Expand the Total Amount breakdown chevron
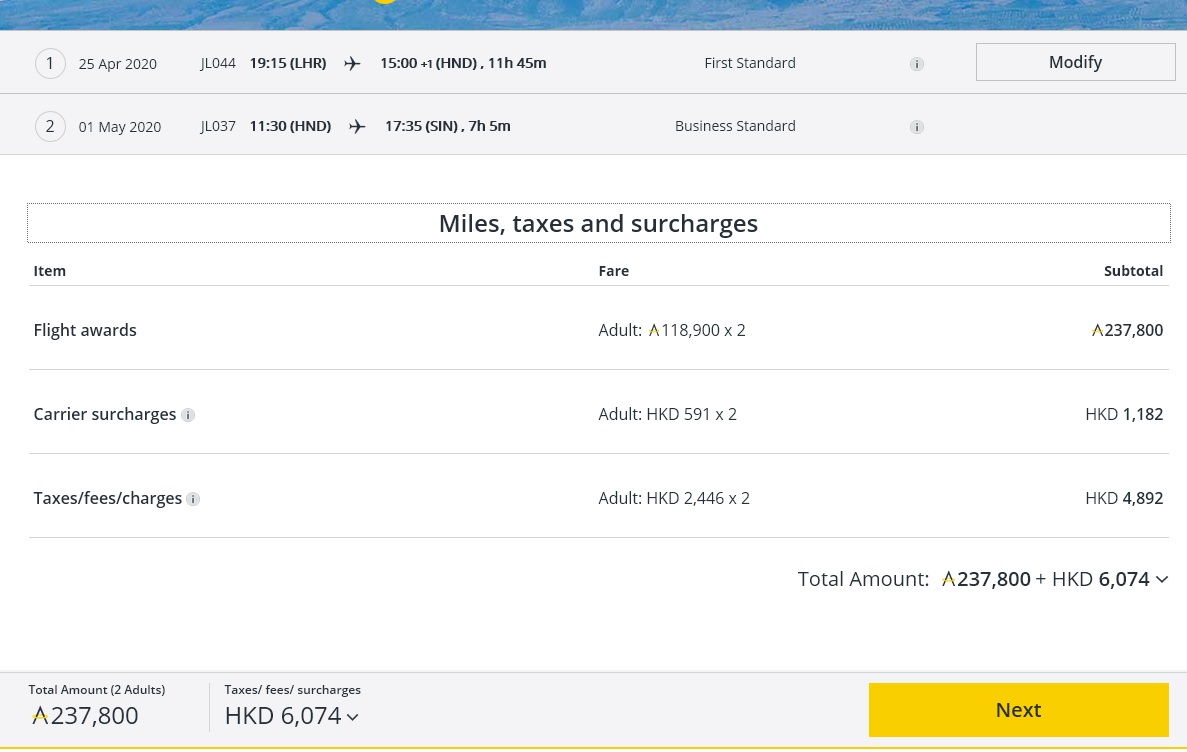The width and height of the screenshot is (1187, 752). (1161, 579)
